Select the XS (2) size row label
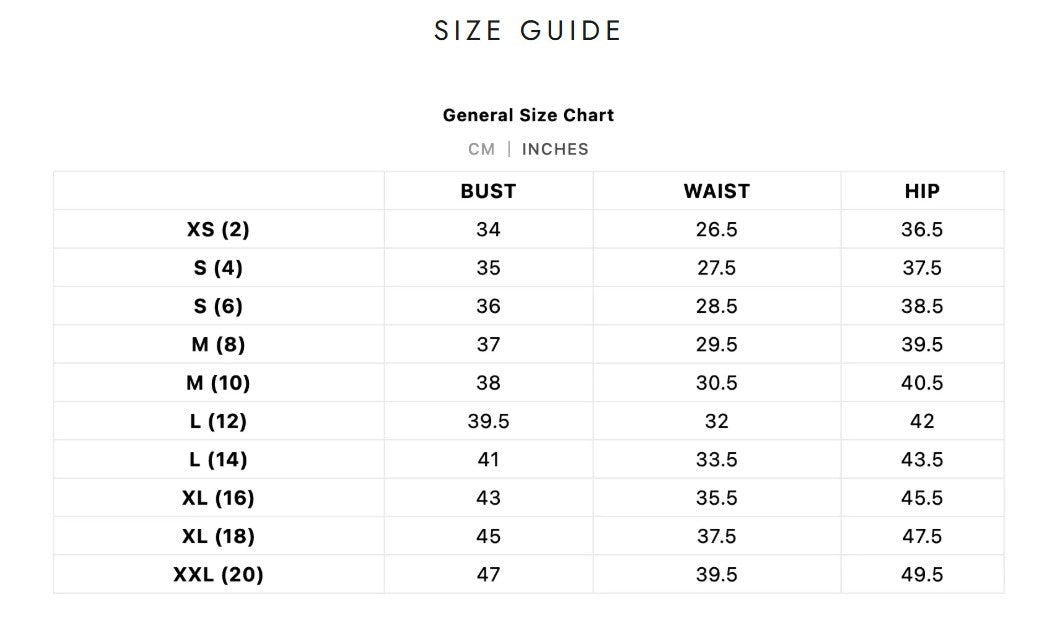 218,229
